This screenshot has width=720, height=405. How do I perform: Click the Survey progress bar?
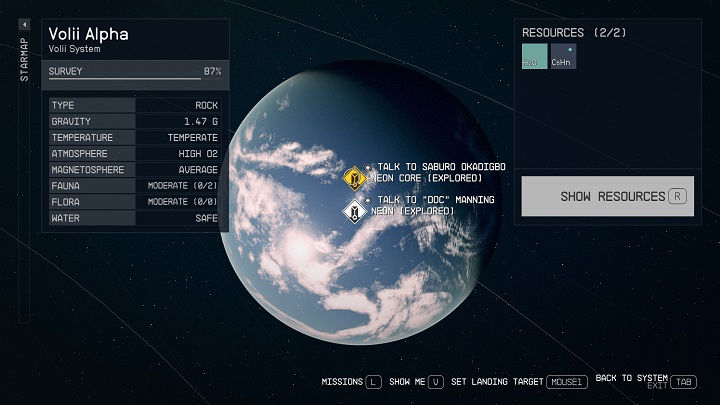click(125, 78)
